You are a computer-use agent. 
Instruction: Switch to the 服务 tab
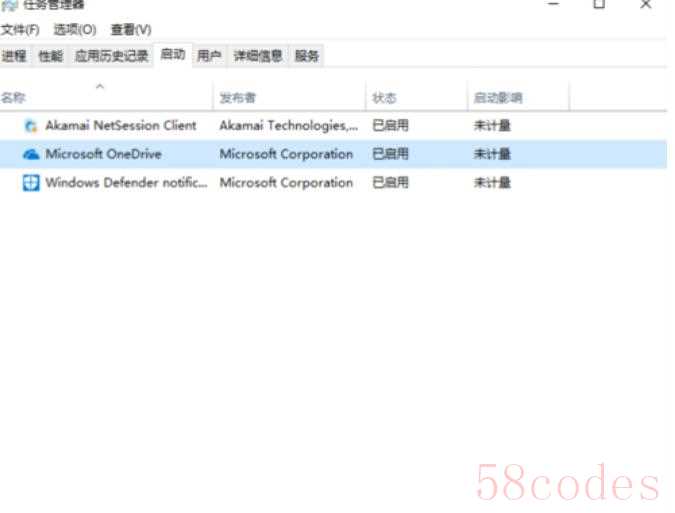click(x=307, y=56)
